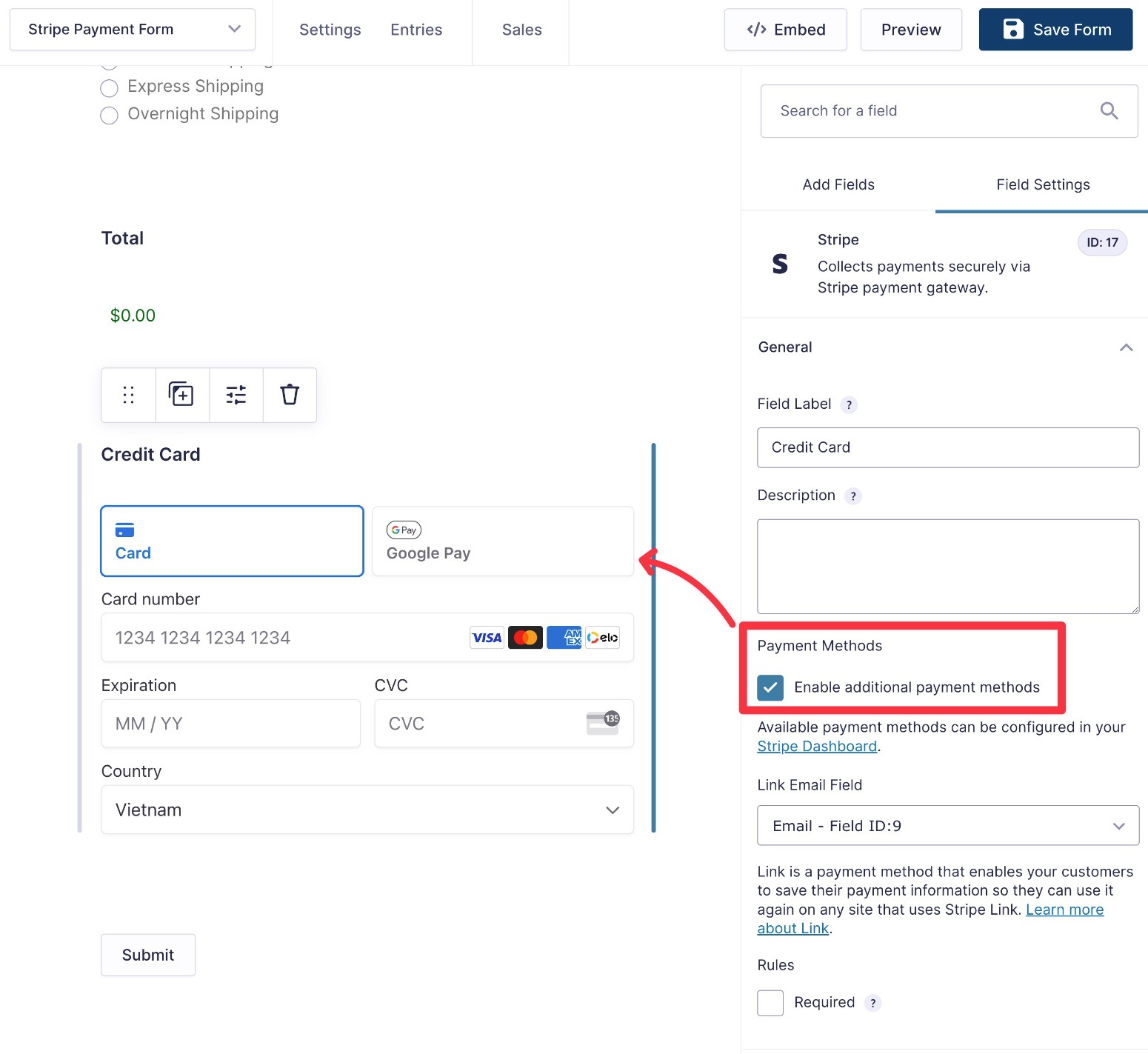Image resolution: width=1148 pixels, height=1054 pixels.
Task: Click the Payment Methods heading text
Action: (x=820, y=646)
